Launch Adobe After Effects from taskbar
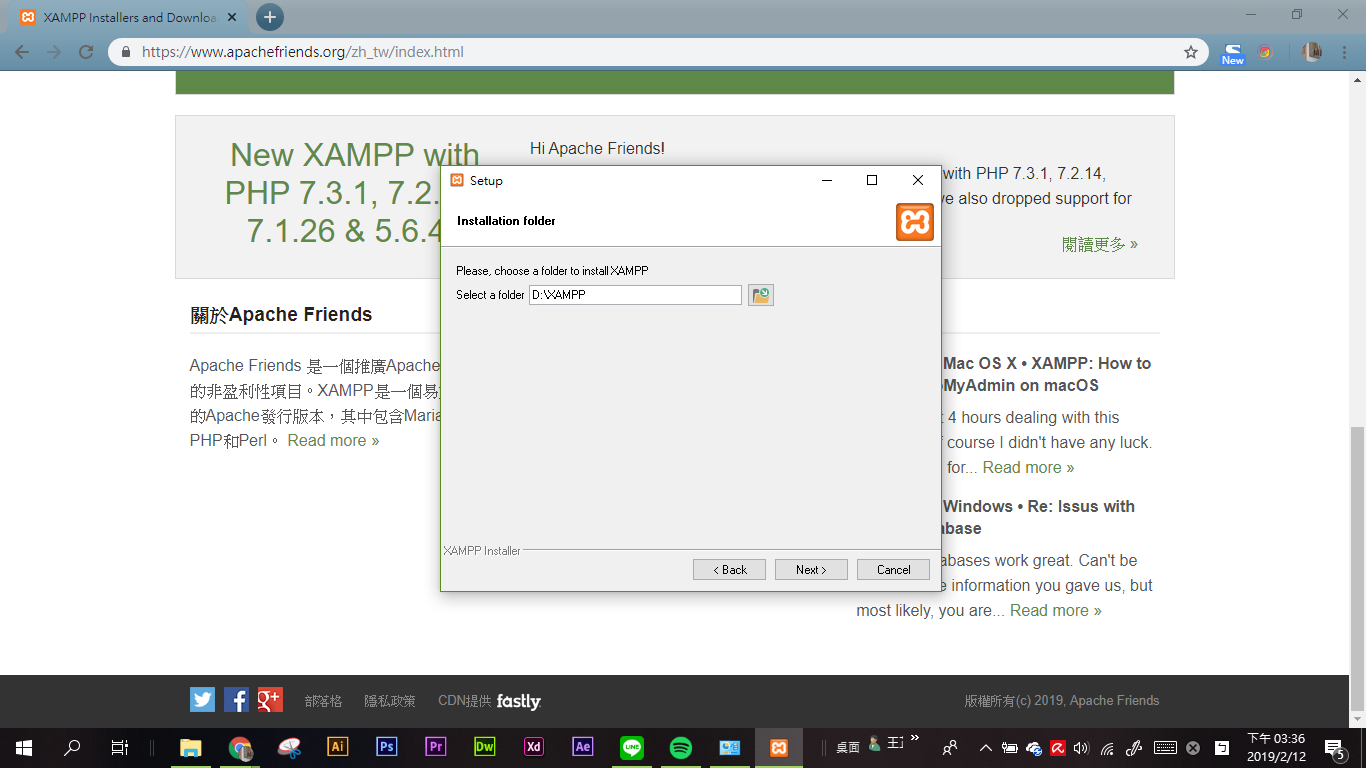The width and height of the screenshot is (1366, 768). [x=582, y=747]
